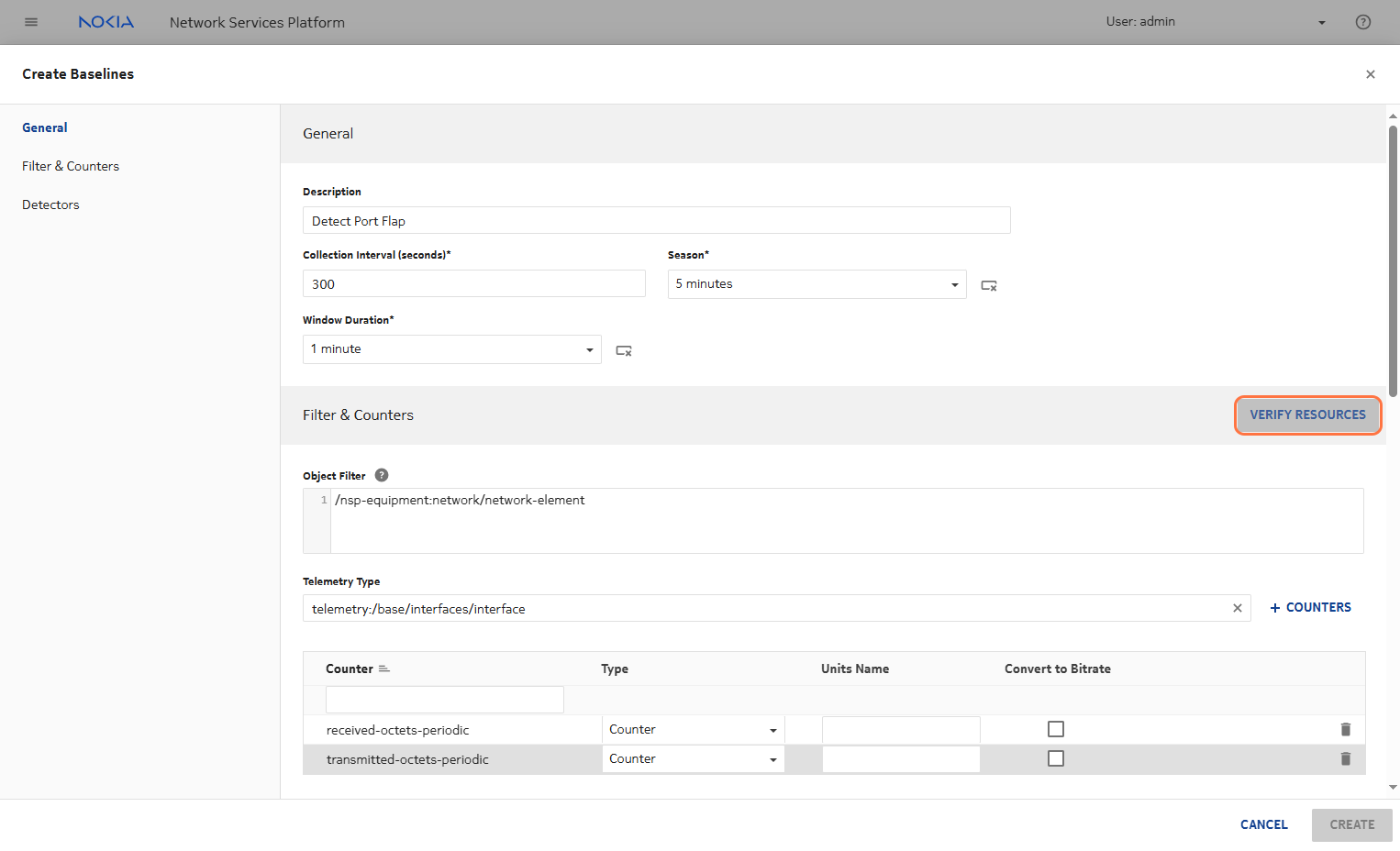Clear the Telemetry Type field with X

click(x=1237, y=608)
